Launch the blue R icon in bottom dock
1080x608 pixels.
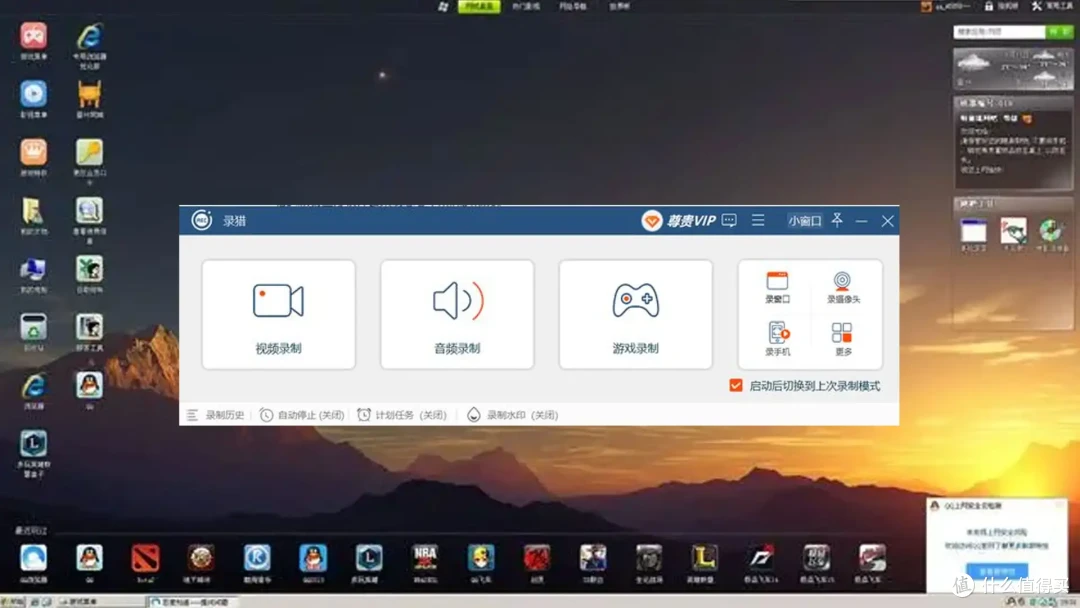point(257,558)
